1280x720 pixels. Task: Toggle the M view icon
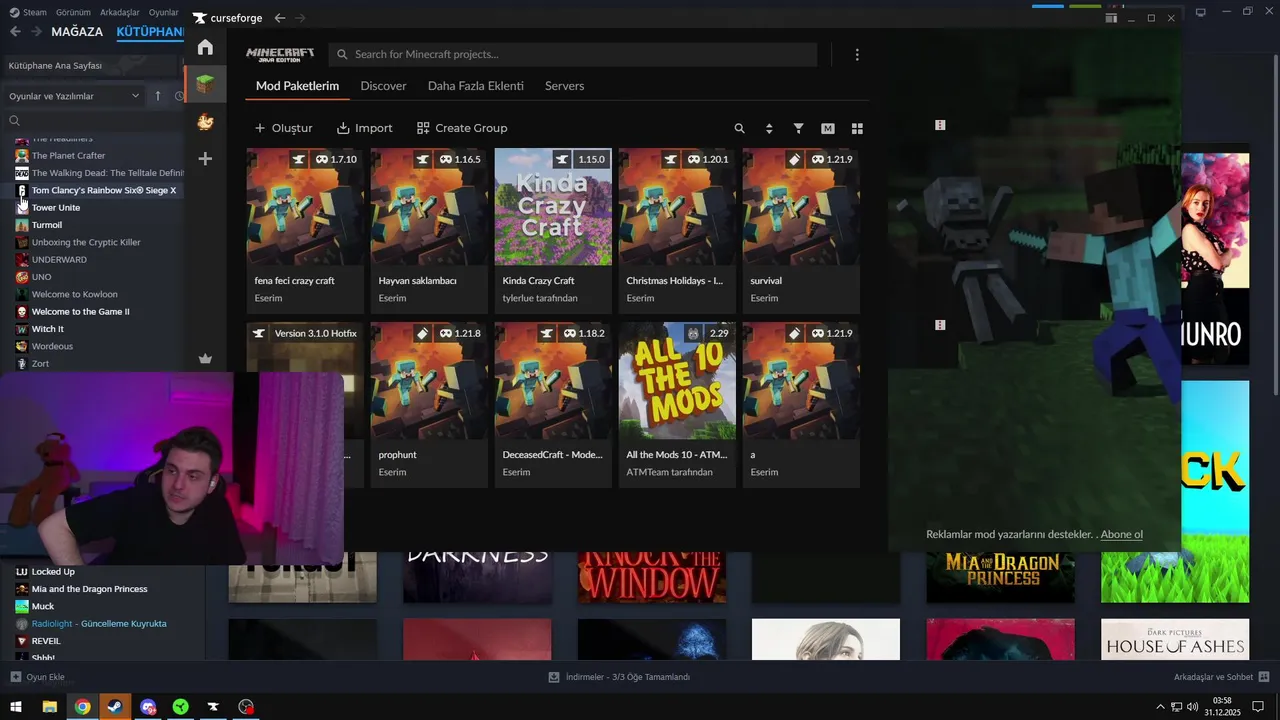pos(828,128)
